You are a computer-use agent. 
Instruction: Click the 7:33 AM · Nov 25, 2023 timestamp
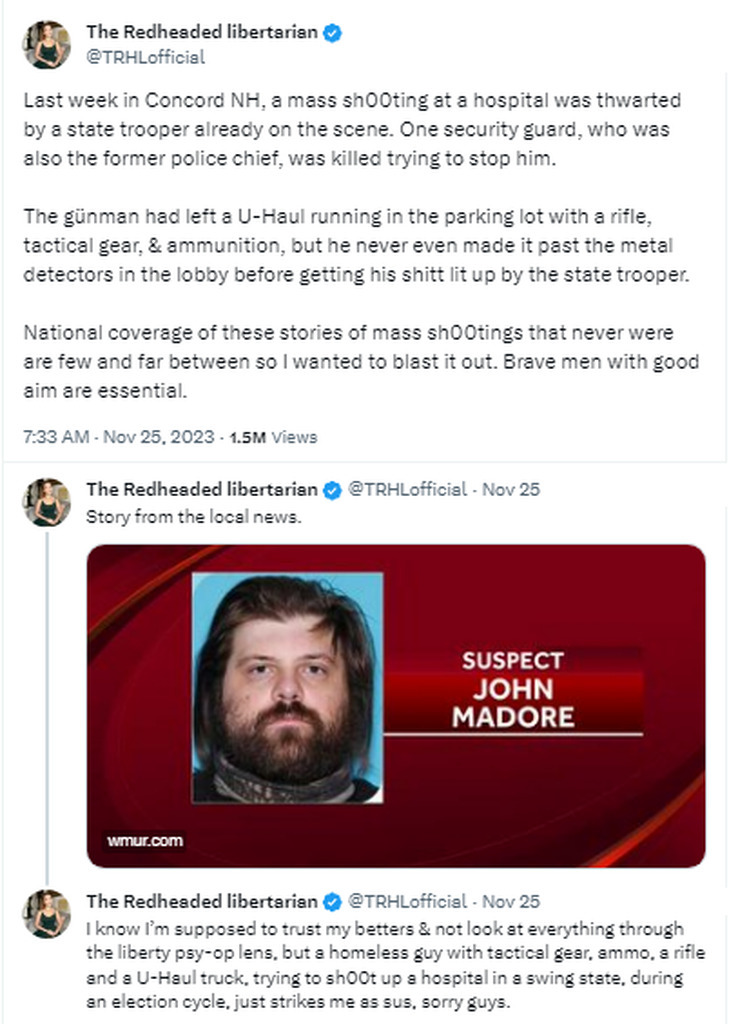pos(119,437)
